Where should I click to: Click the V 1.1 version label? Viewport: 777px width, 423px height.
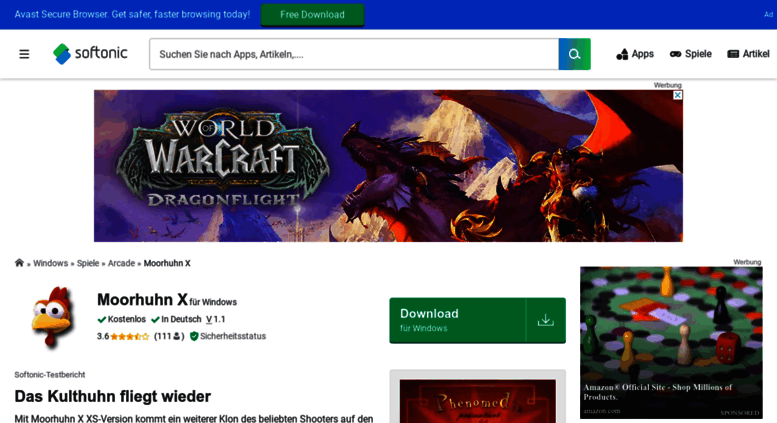216,319
